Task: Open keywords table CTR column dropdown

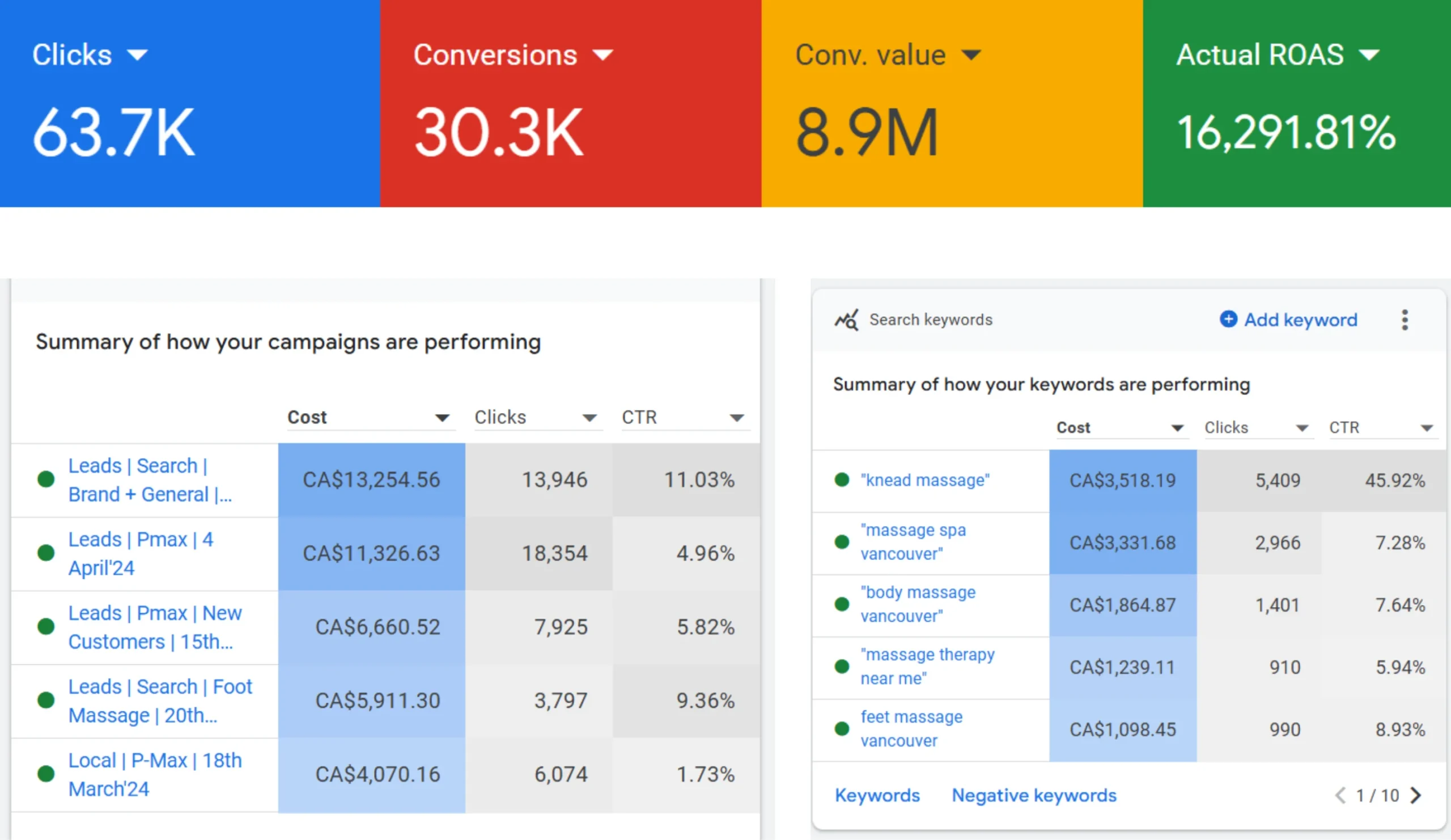Action: 1426,429
